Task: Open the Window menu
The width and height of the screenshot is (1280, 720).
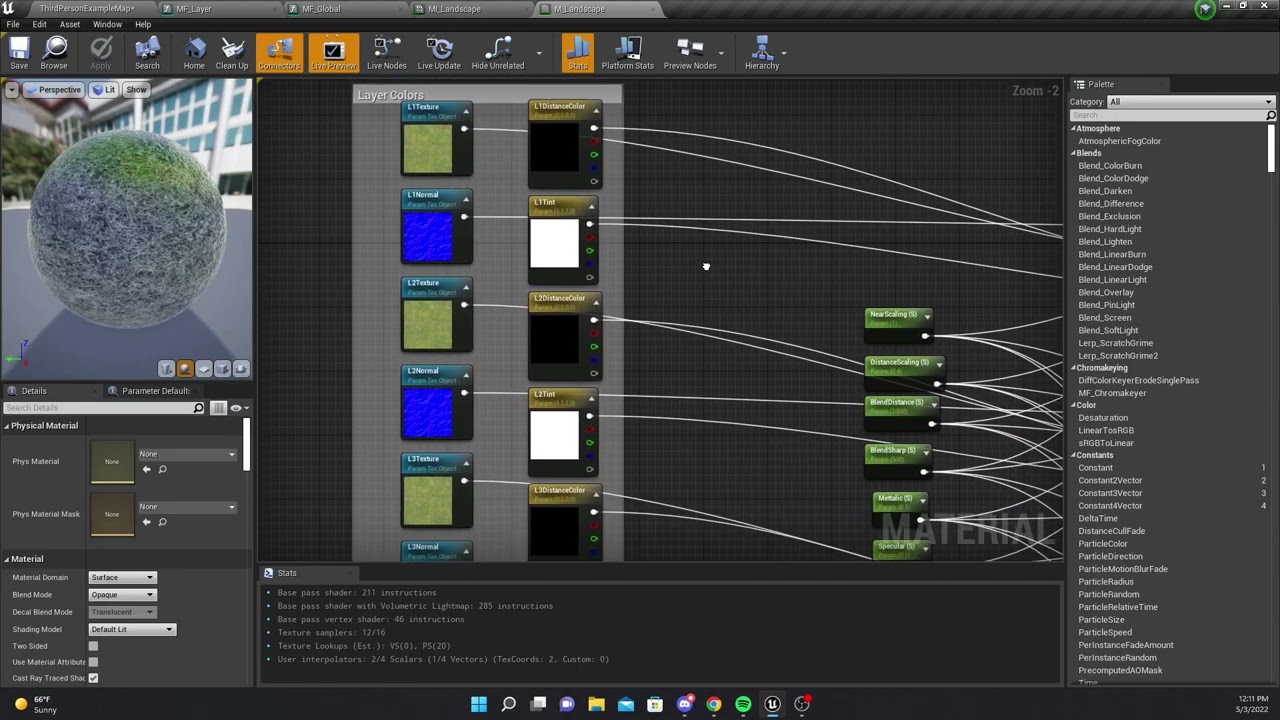Action: pyautogui.click(x=107, y=24)
